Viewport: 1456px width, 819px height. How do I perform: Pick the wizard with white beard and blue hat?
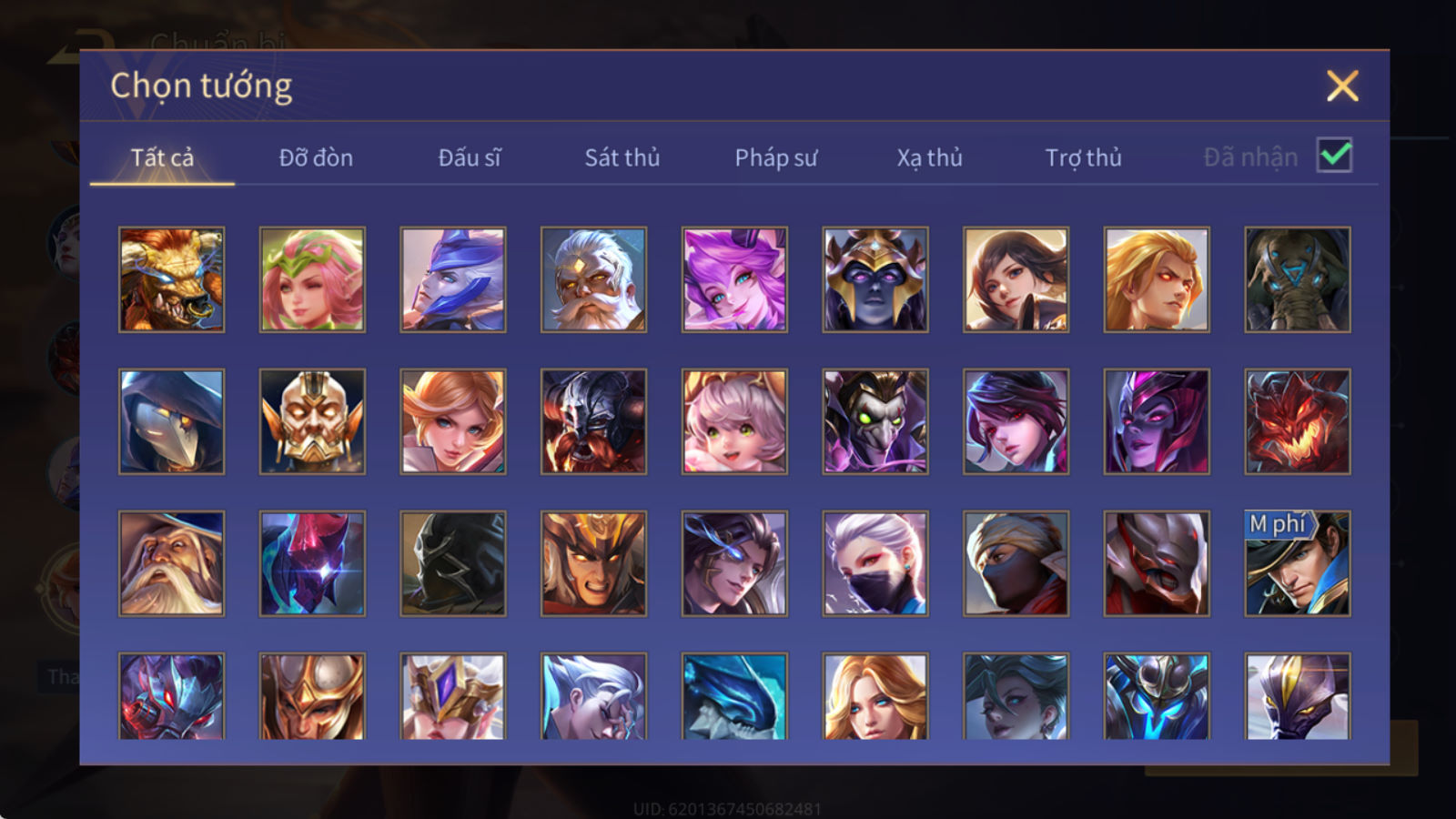[x=171, y=563]
